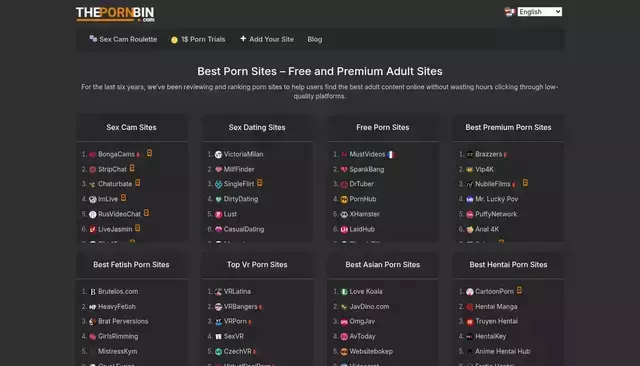Image resolution: width=640 pixels, height=366 pixels.
Task: Open the Best Hentai Porn Sites heading
Action: tap(508, 264)
